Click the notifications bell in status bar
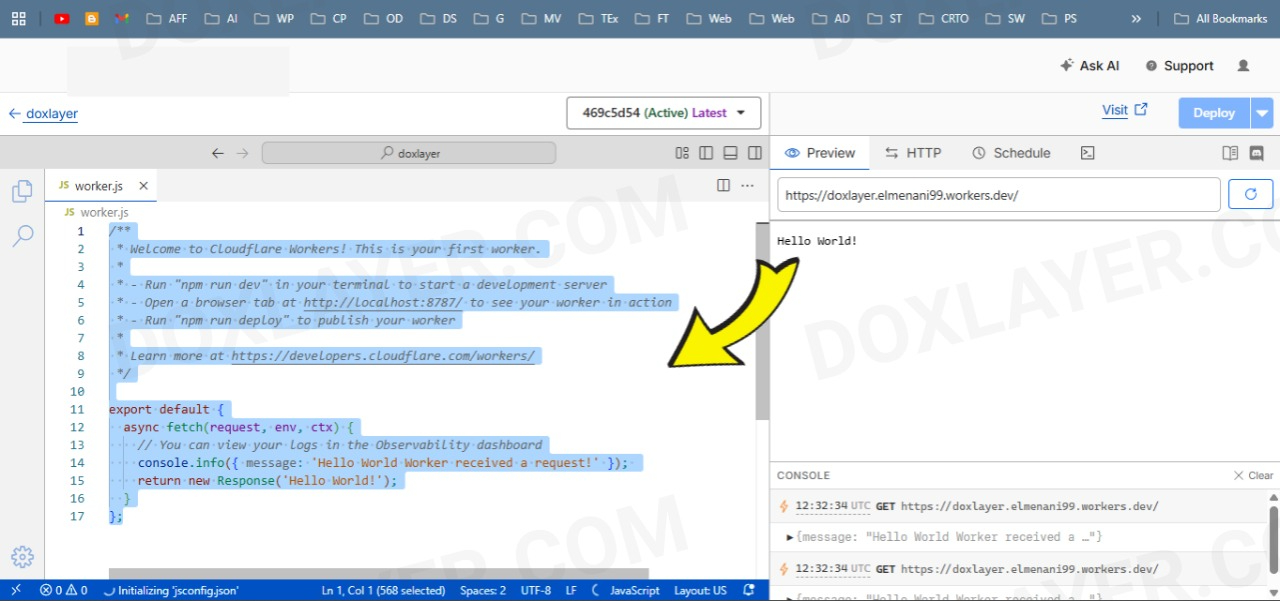 pos(750,590)
